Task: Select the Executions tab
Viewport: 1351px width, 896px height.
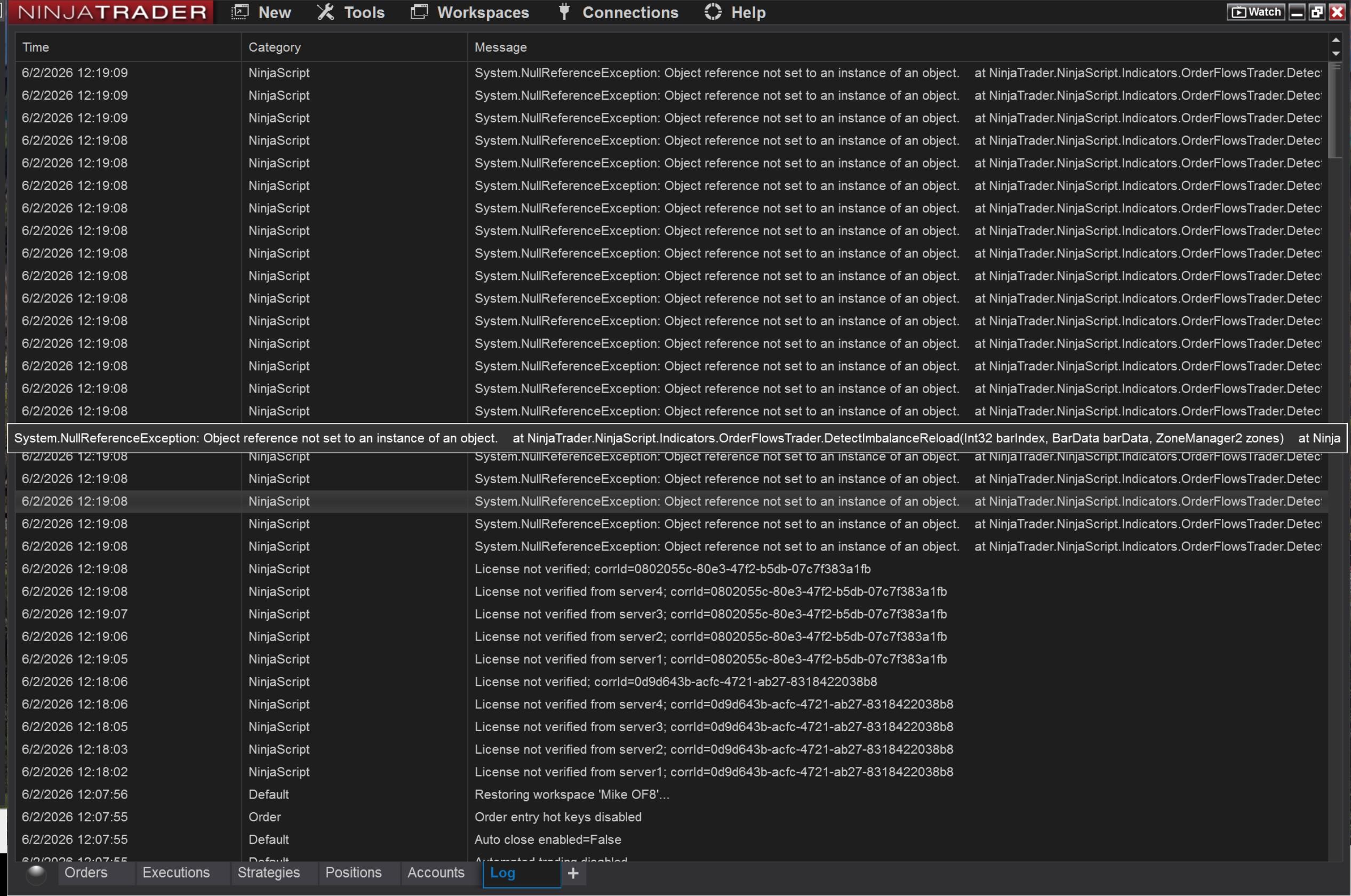Action: 176,873
